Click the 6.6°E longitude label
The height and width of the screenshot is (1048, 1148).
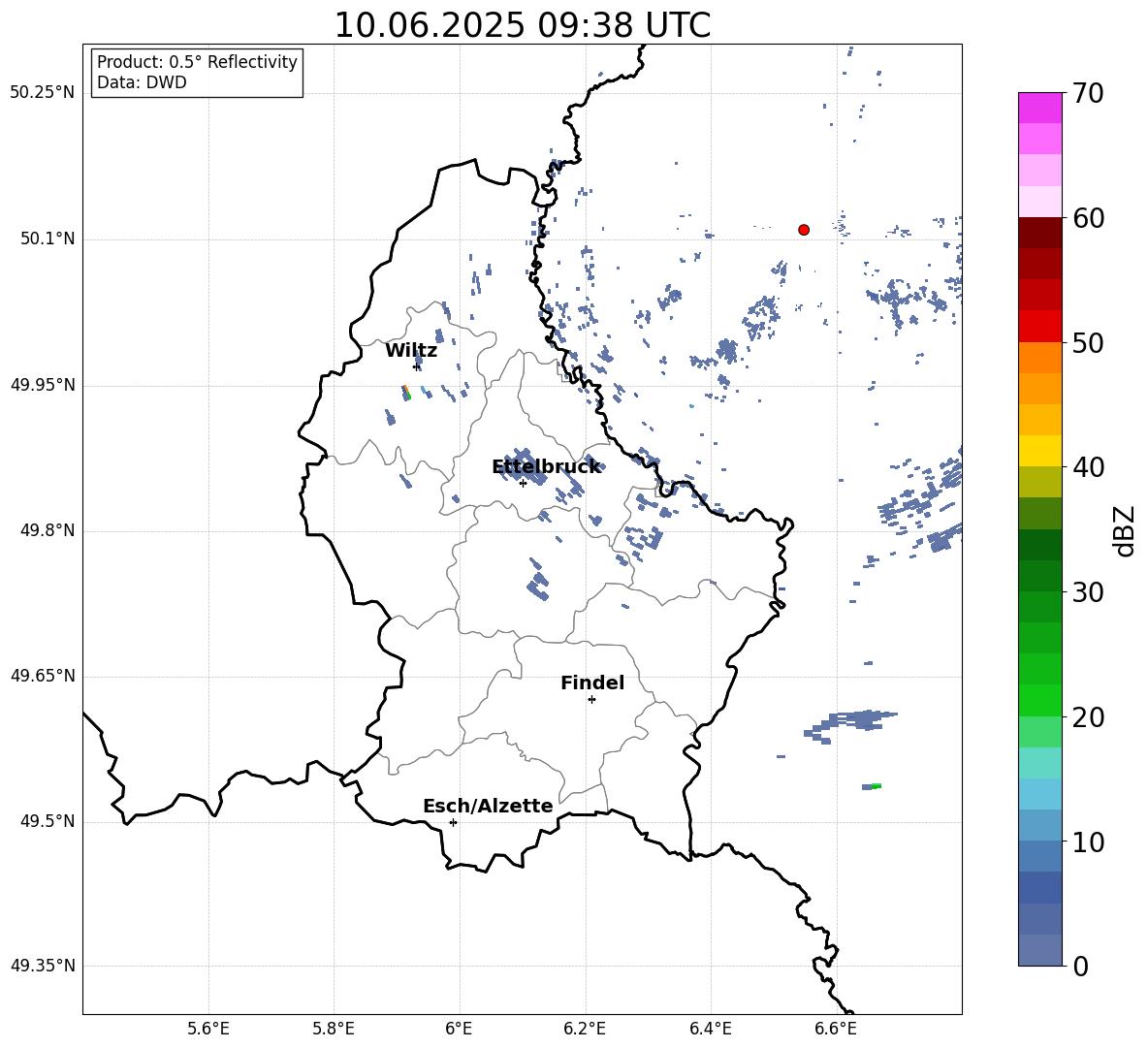(x=836, y=1029)
